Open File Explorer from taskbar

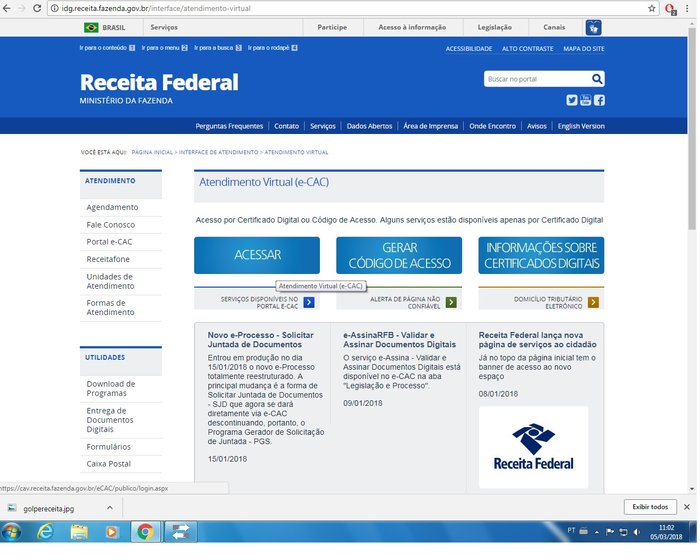79,531
